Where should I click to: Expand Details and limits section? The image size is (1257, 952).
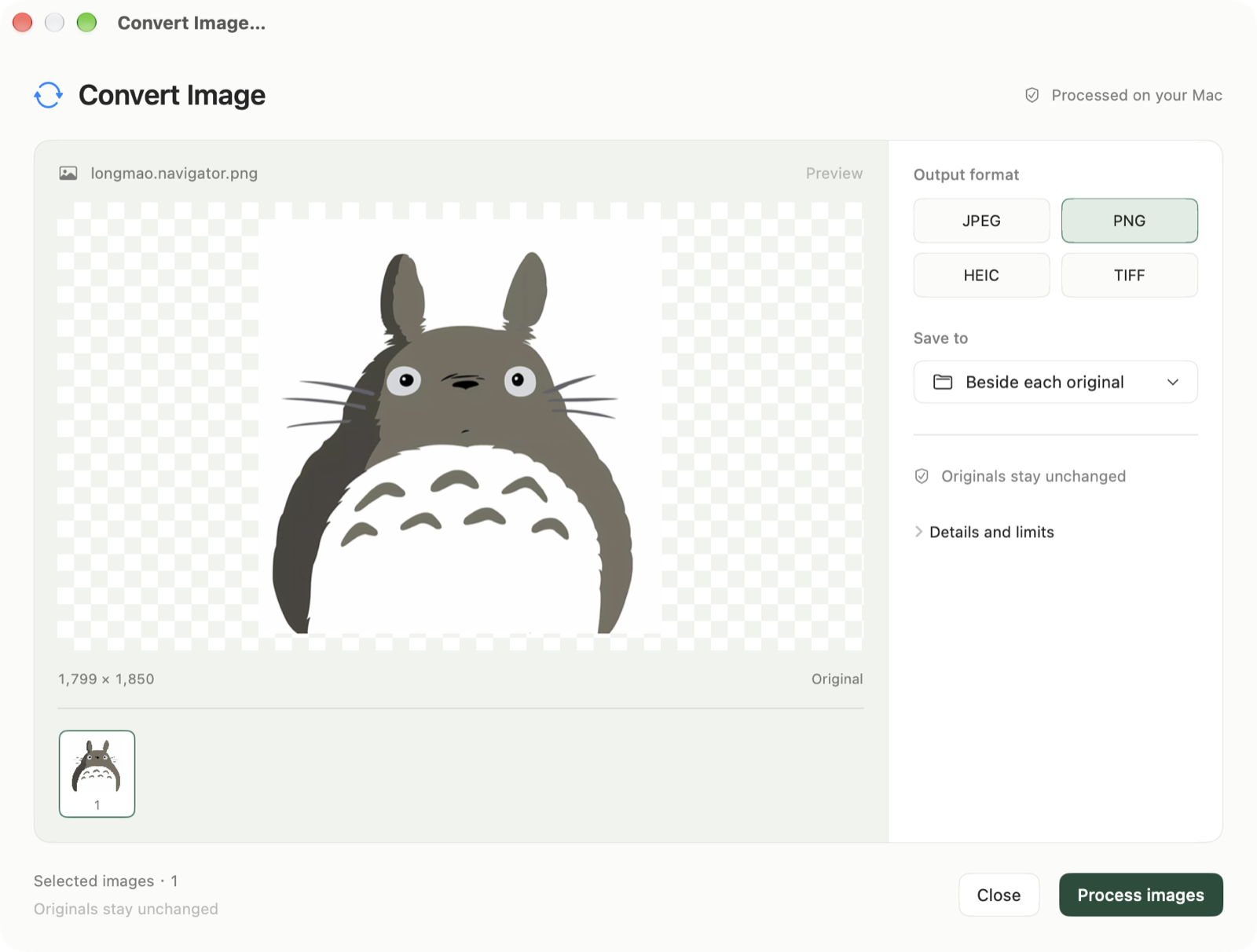coord(984,532)
